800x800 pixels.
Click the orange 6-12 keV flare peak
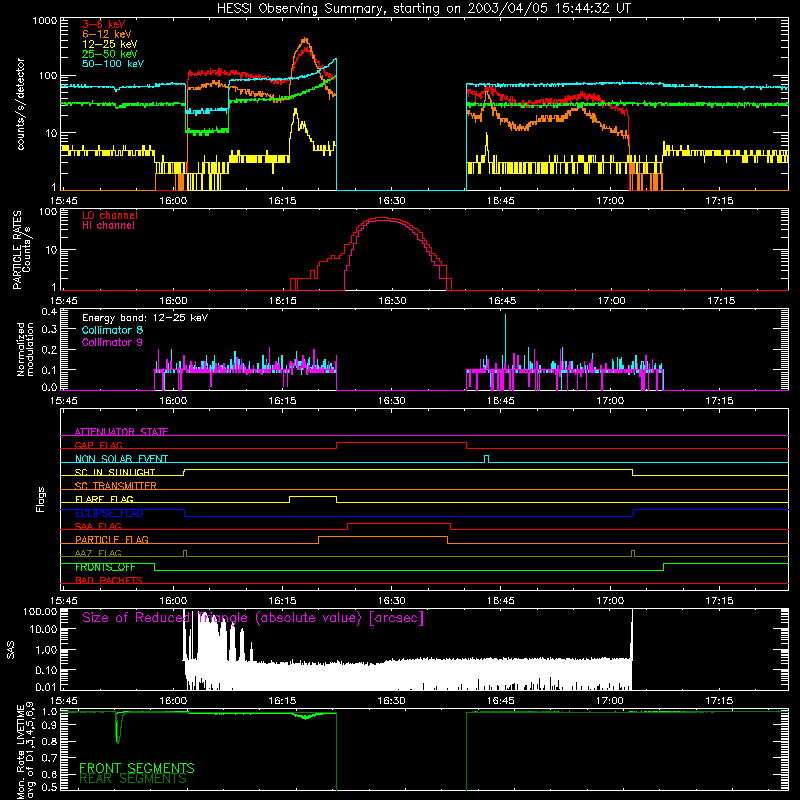tap(305, 39)
